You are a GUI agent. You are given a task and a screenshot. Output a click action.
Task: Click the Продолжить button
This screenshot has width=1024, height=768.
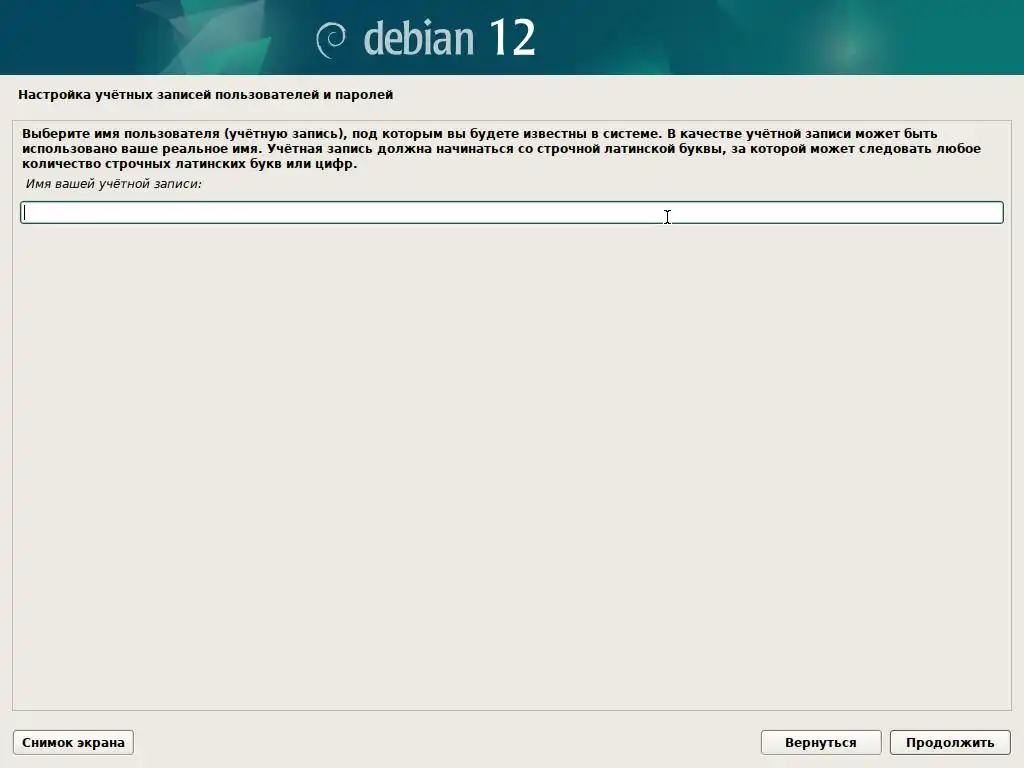(950, 743)
